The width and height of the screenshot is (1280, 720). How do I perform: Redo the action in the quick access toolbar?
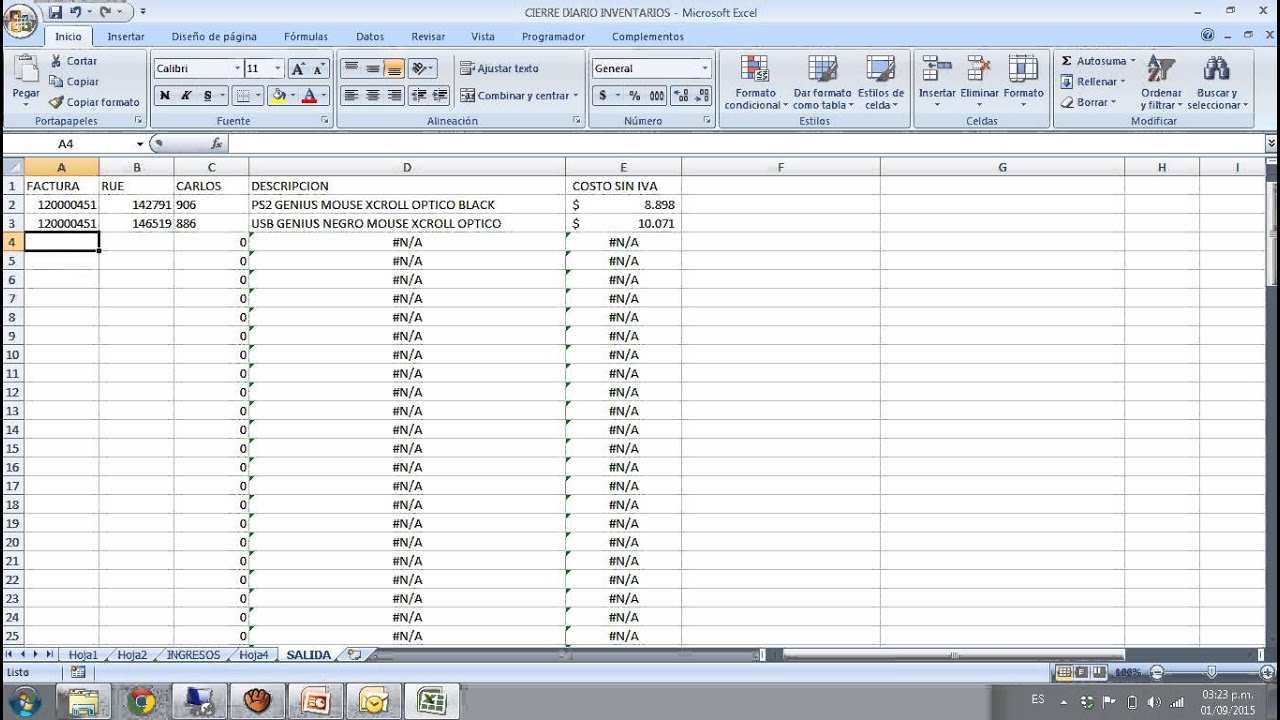105,12
